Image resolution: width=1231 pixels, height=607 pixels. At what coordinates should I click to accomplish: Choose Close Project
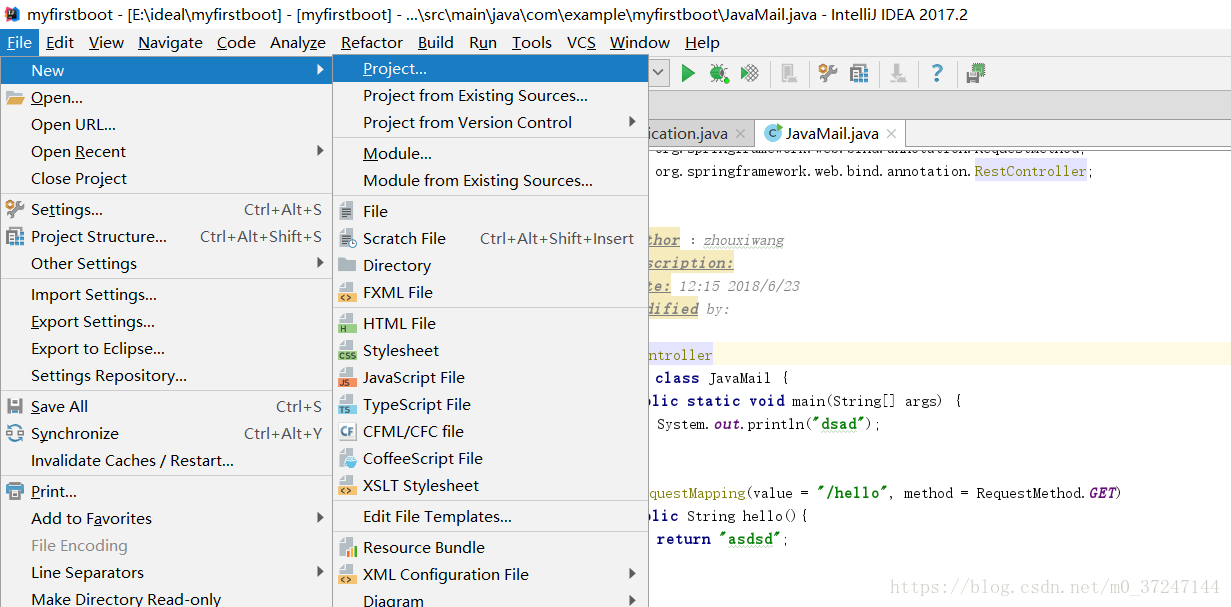(x=166, y=179)
